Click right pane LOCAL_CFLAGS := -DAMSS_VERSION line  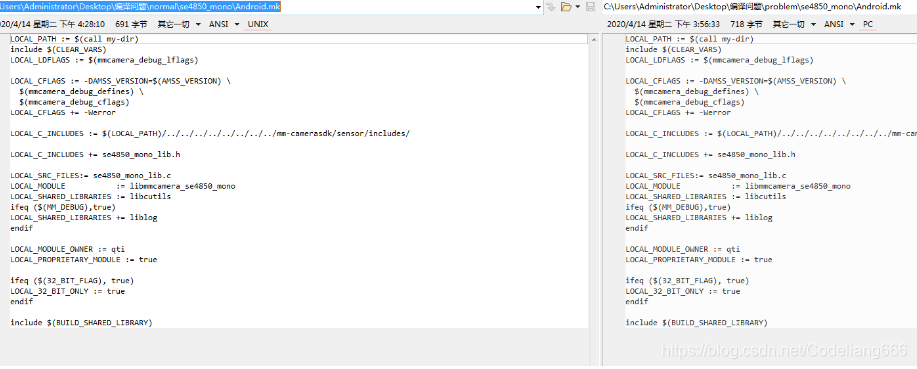click(x=736, y=81)
